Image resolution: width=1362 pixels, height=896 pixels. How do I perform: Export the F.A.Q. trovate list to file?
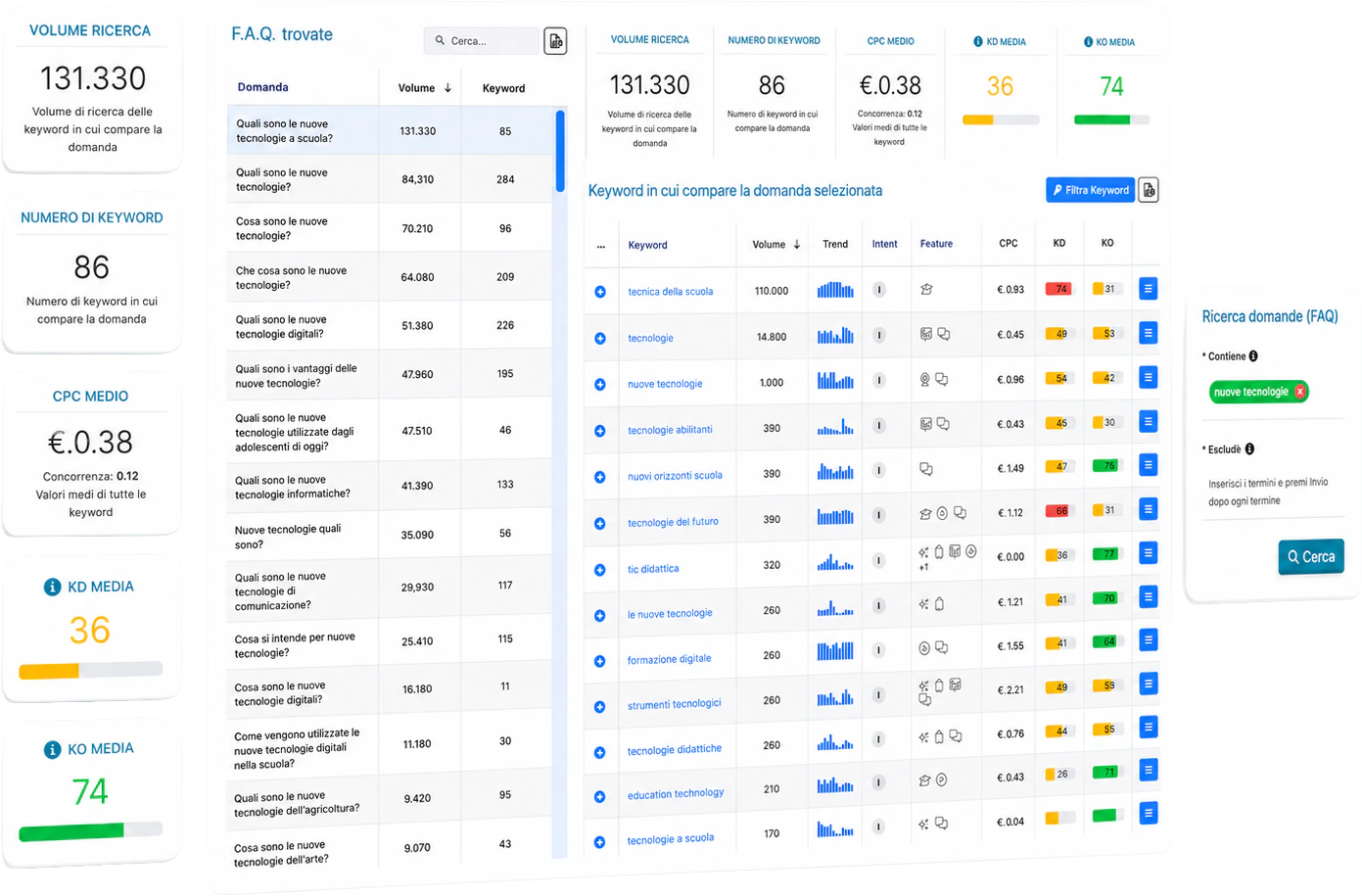555,41
